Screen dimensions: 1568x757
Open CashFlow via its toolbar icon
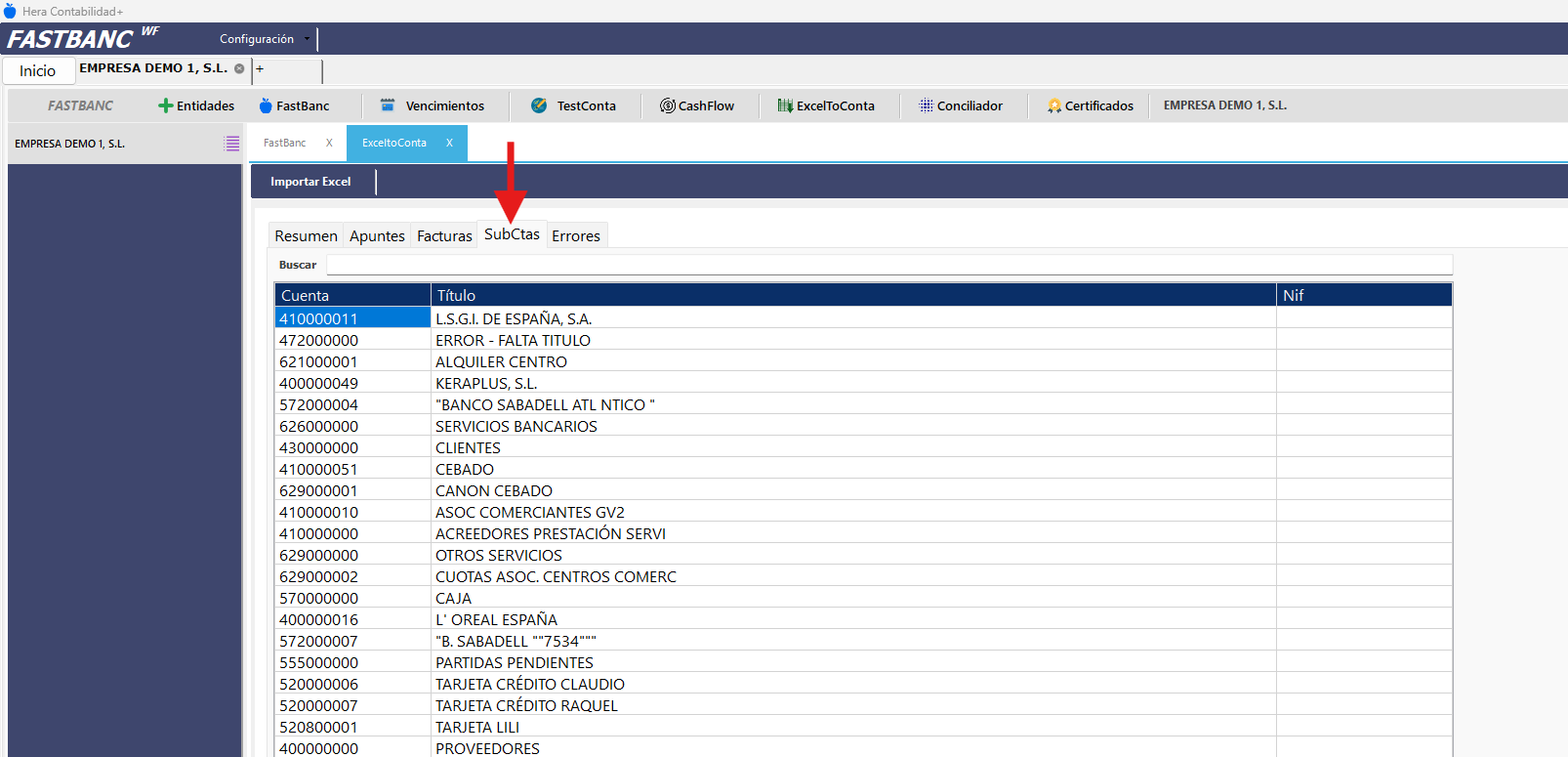[x=668, y=105]
